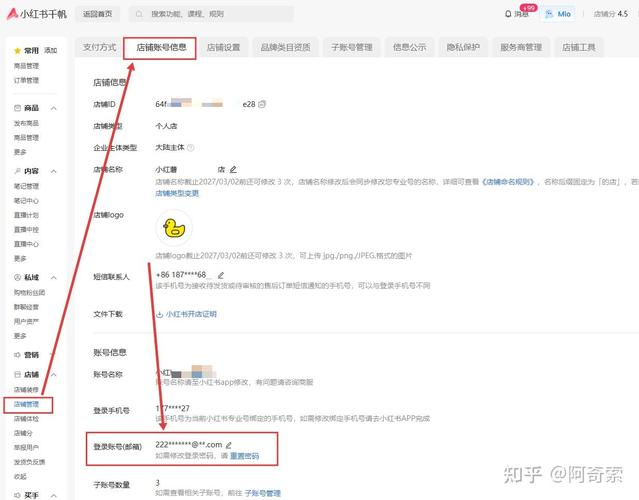Click the 私域 section icon in sidebar
The height and width of the screenshot is (500, 639).
17,278
